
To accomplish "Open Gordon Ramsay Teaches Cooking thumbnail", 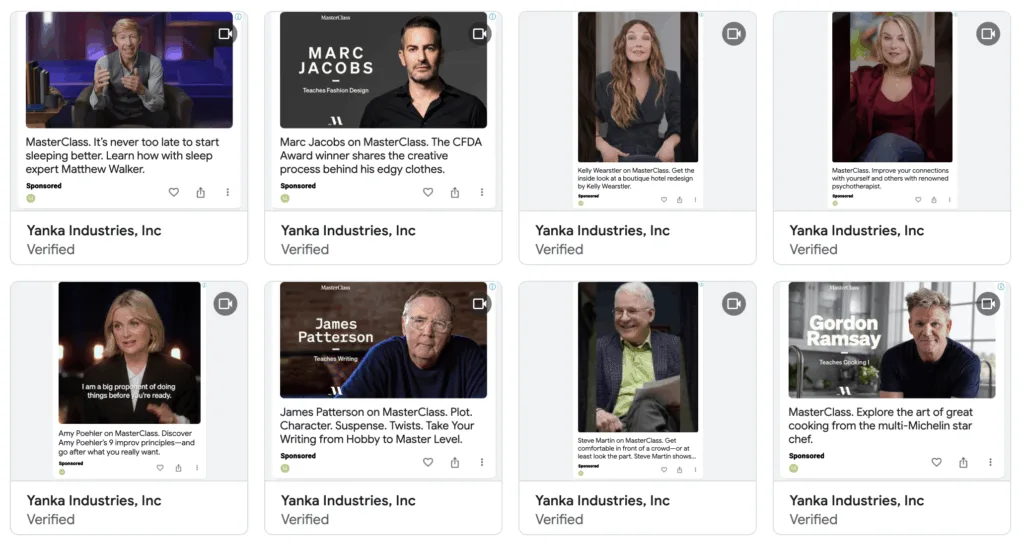I will 892,340.
